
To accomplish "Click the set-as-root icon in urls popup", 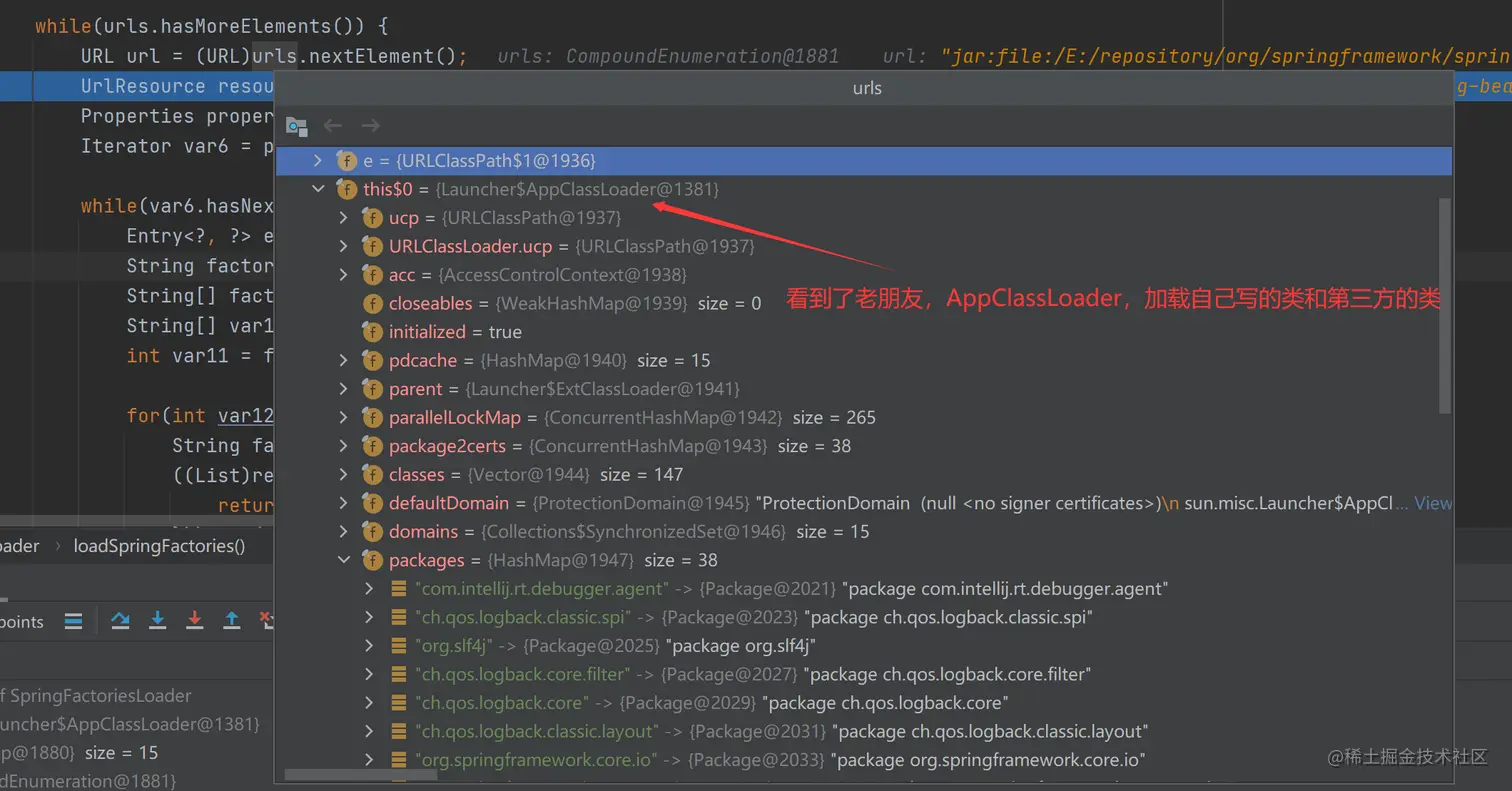I will [297, 126].
